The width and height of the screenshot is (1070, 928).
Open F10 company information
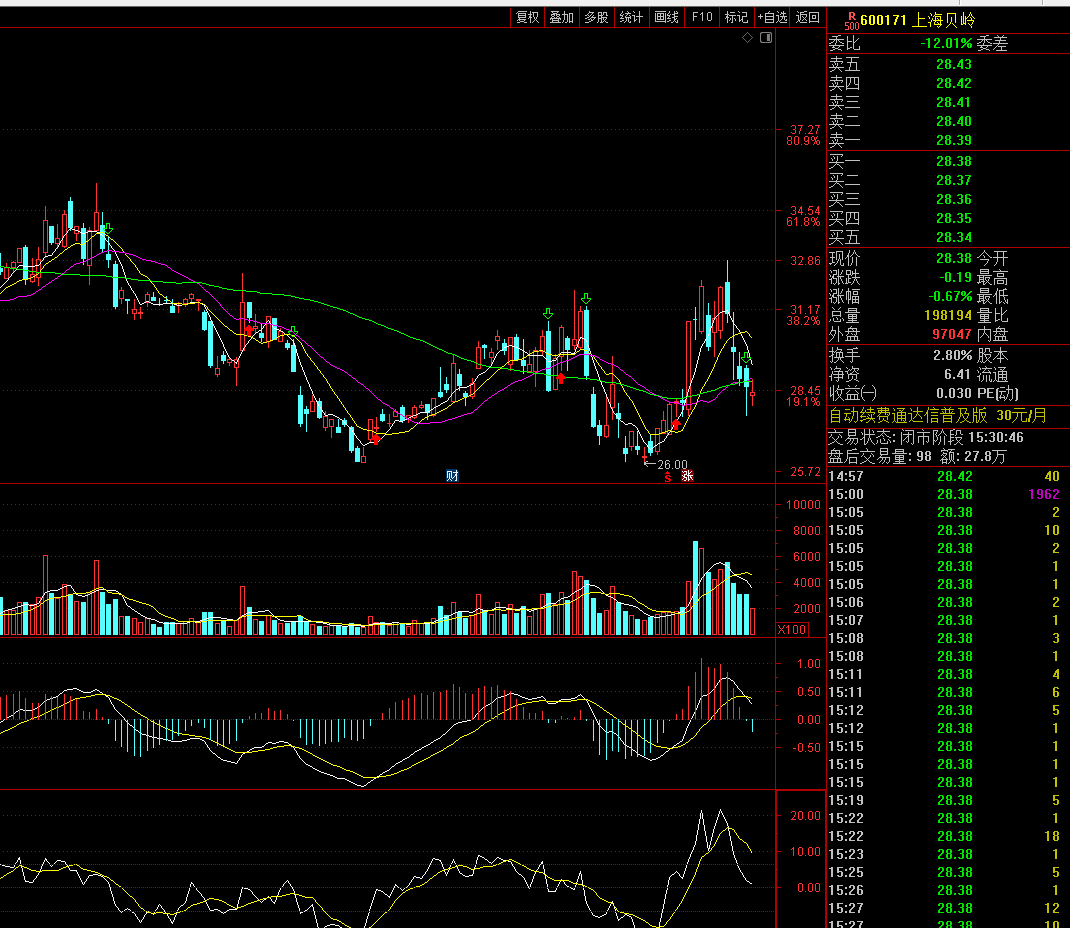[702, 17]
